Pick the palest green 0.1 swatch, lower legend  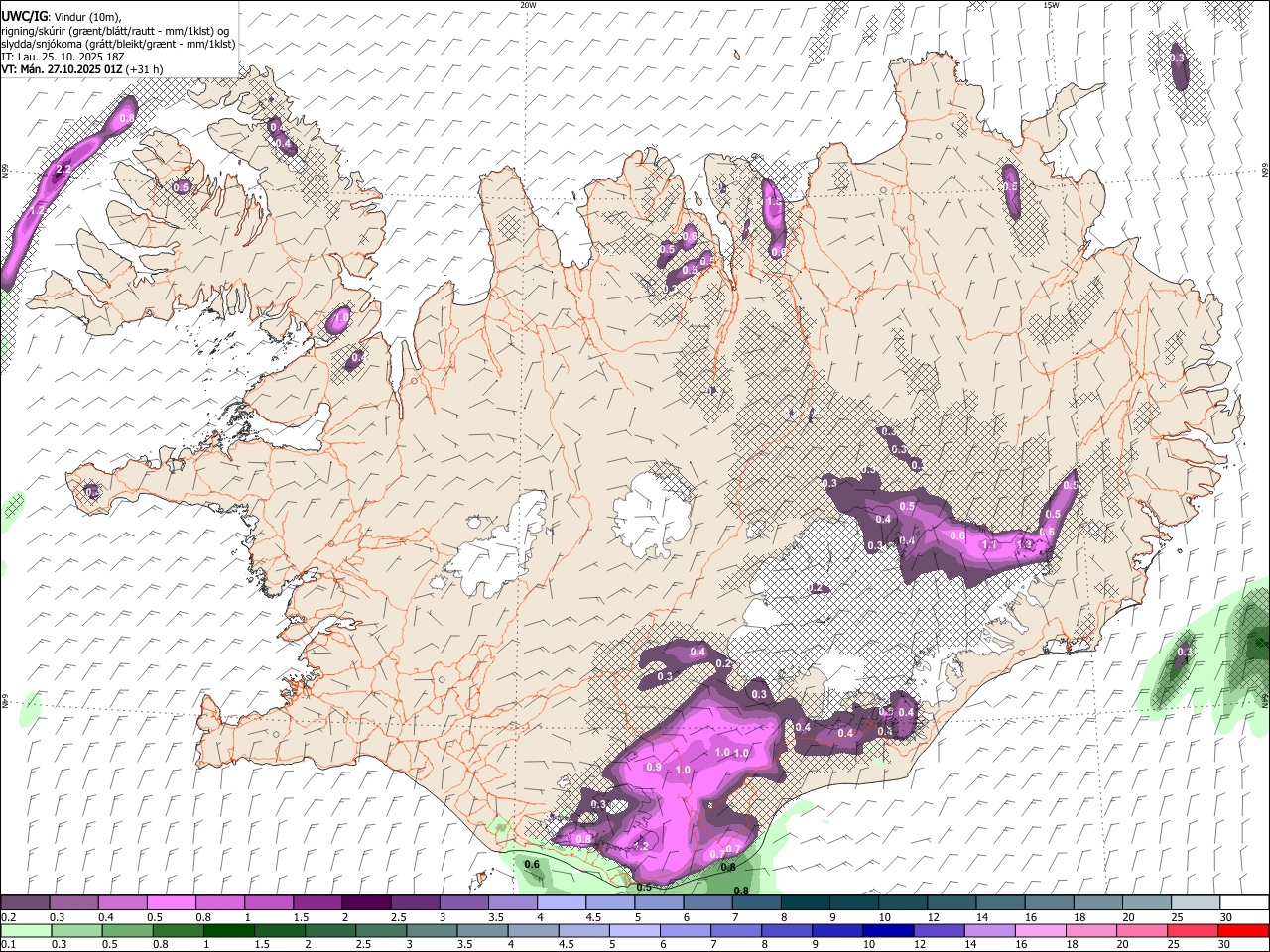tap(26, 930)
